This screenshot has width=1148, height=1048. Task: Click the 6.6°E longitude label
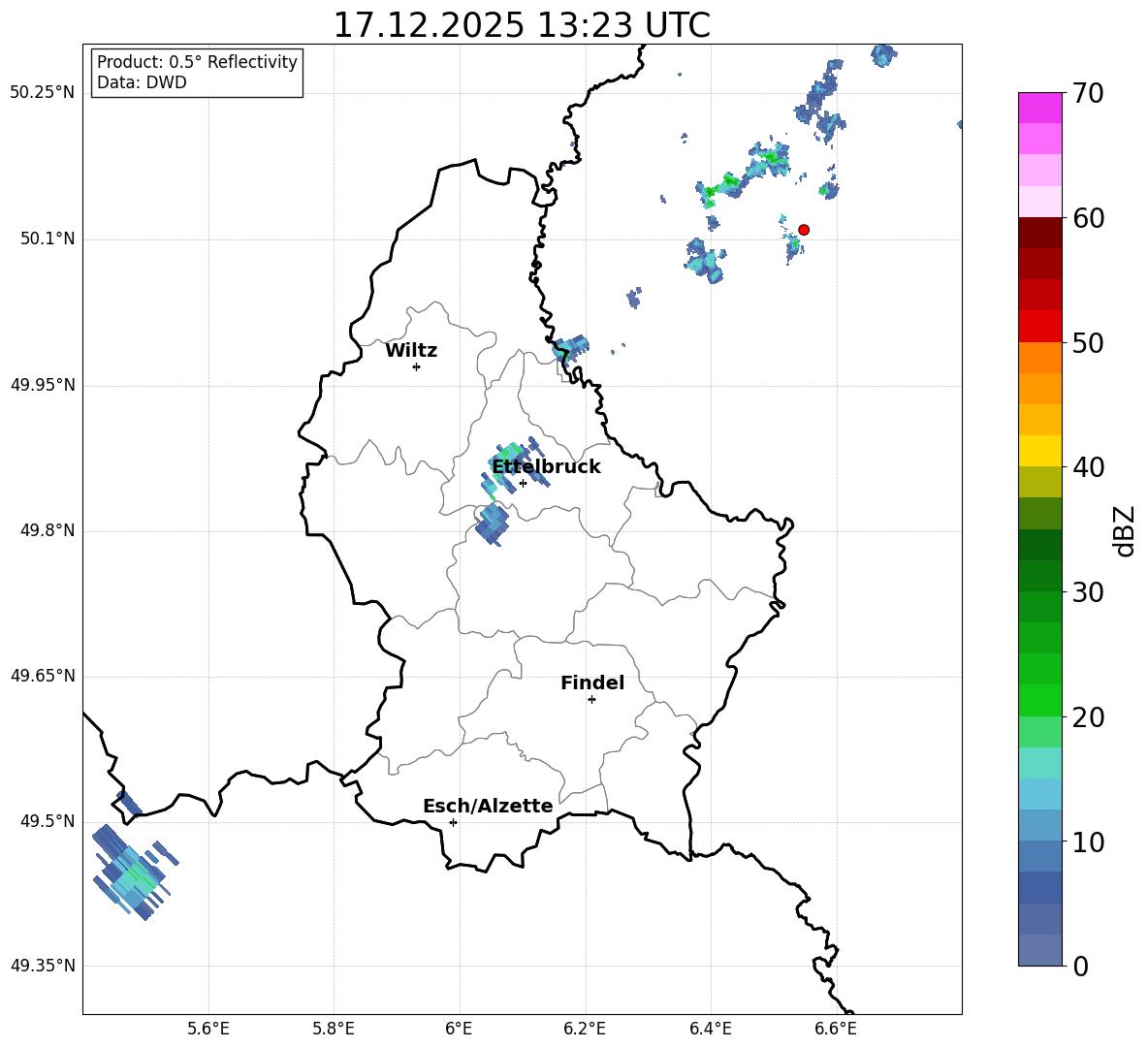point(836,1029)
